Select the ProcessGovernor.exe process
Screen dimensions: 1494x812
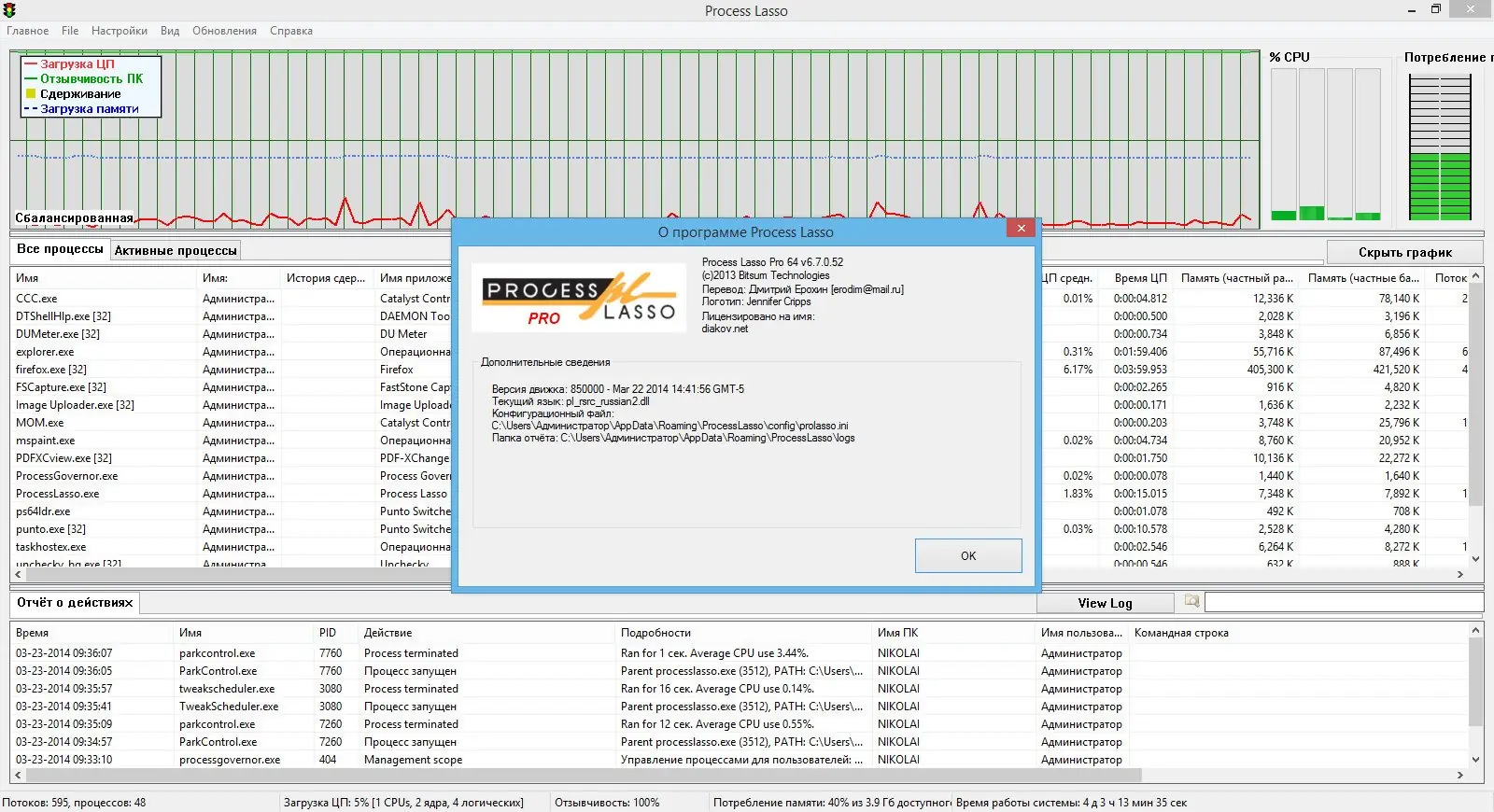[x=67, y=476]
